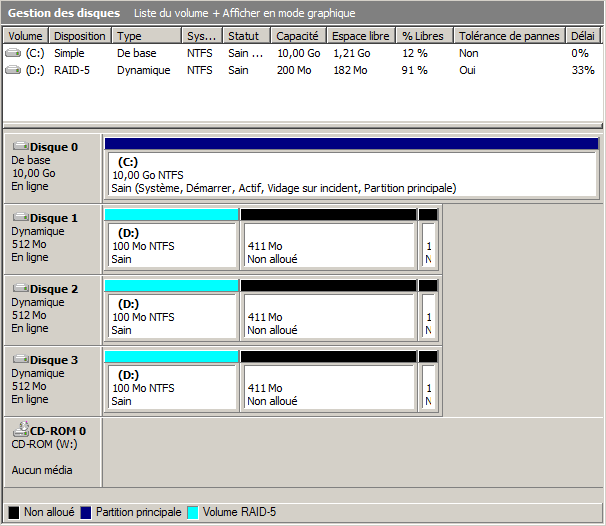
Task: Click the C: volume drive icon in list
Action: 12,53
